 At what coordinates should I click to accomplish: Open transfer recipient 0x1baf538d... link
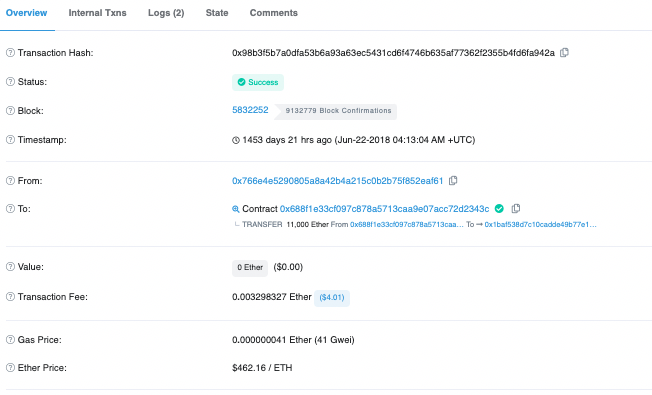tap(541, 225)
